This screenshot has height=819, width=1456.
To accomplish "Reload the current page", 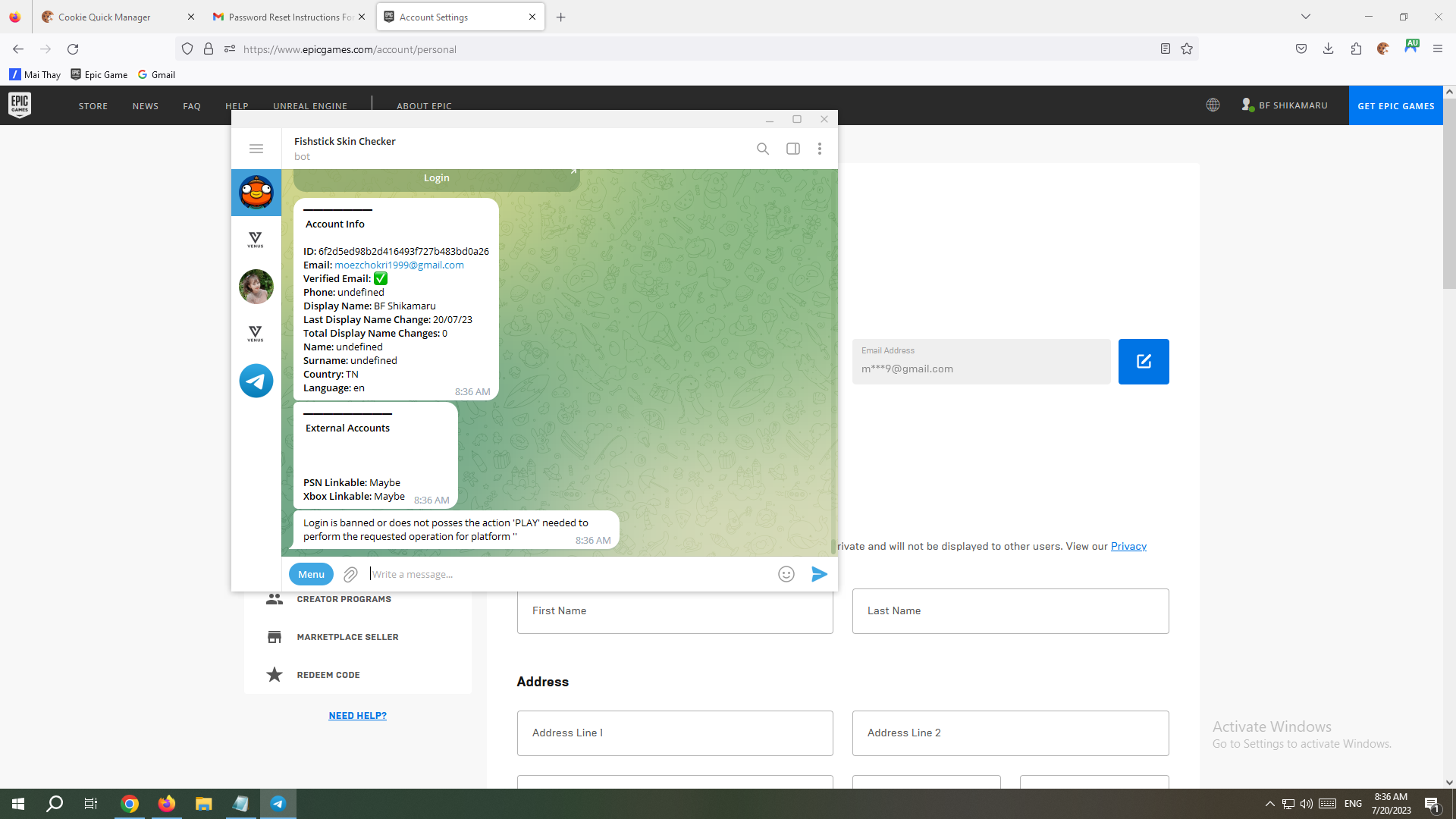I will (73, 49).
